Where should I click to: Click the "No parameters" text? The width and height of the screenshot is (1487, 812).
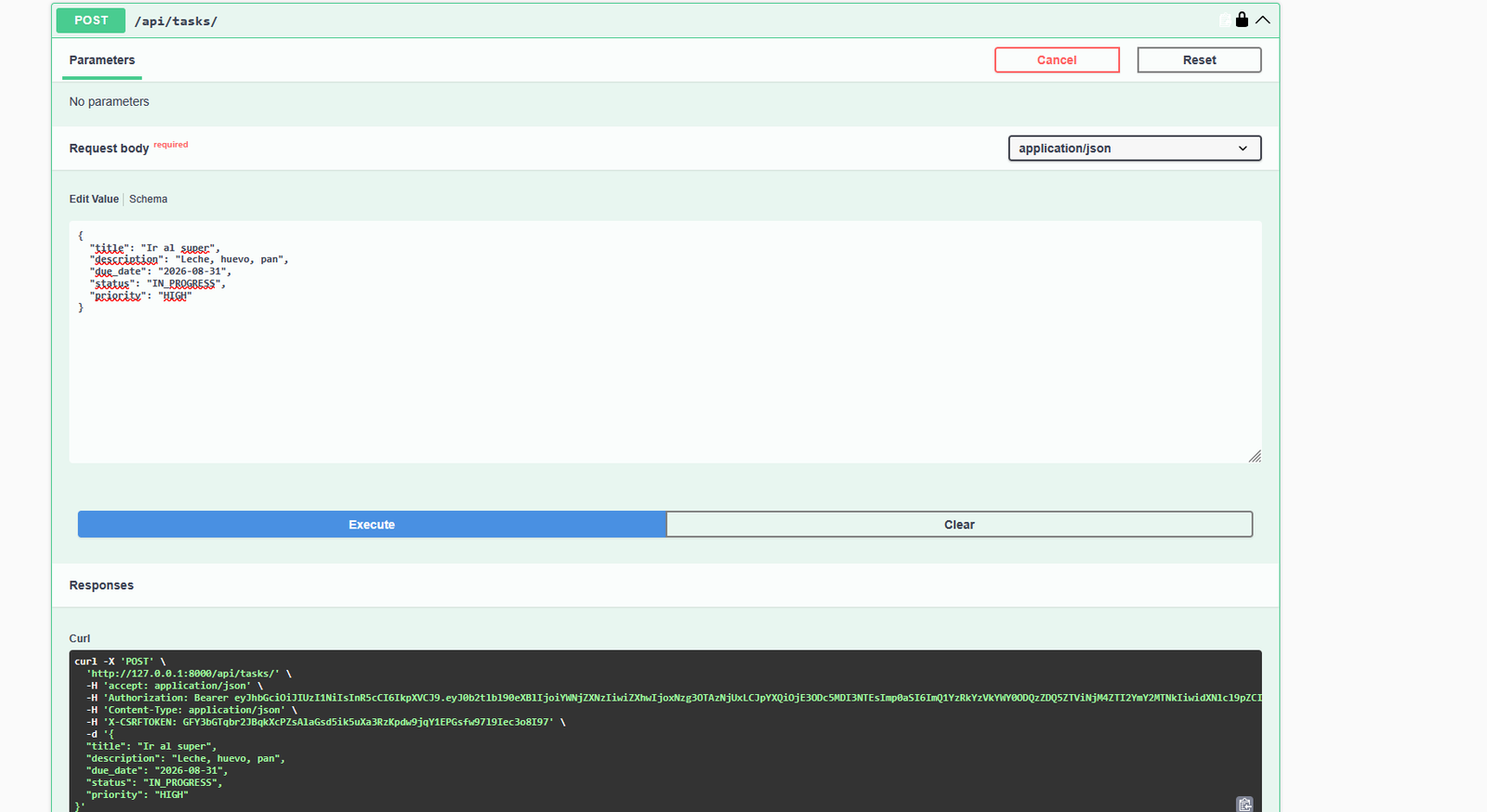[x=109, y=101]
